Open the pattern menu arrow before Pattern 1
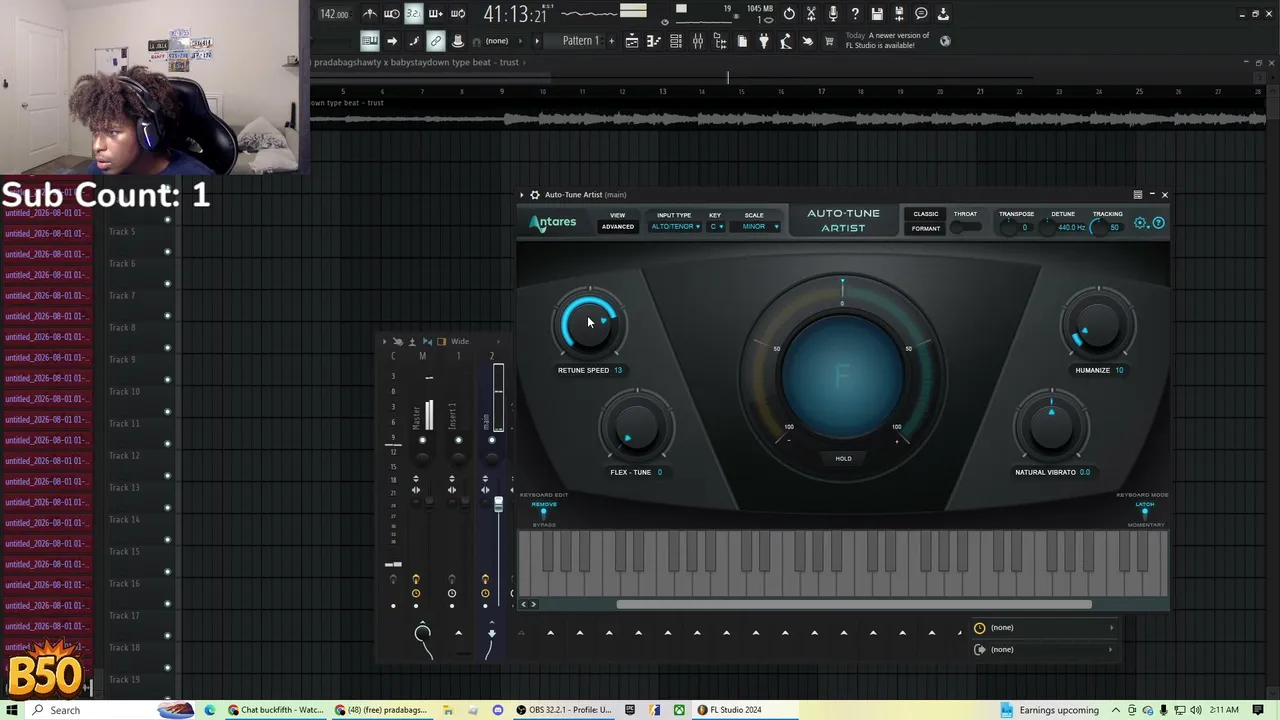 [537, 41]
